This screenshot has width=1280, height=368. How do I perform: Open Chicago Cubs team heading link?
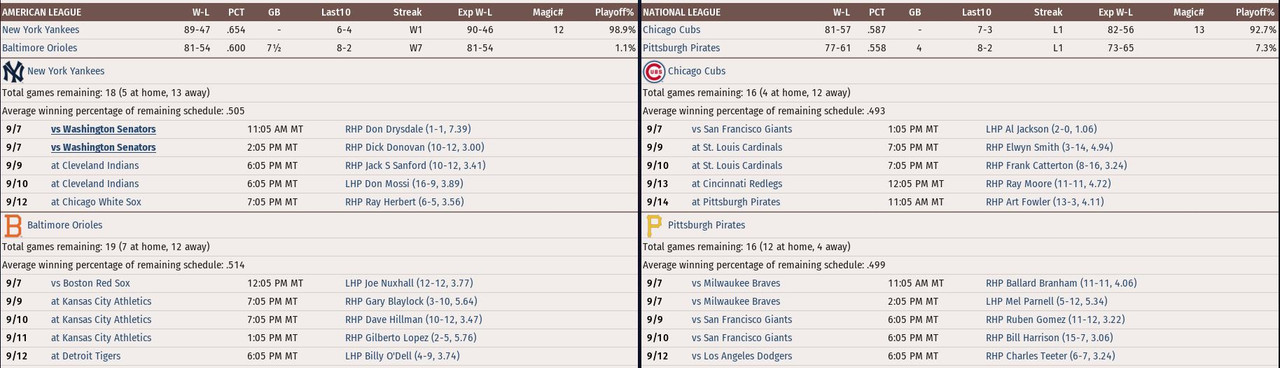(x=696, y=72)
